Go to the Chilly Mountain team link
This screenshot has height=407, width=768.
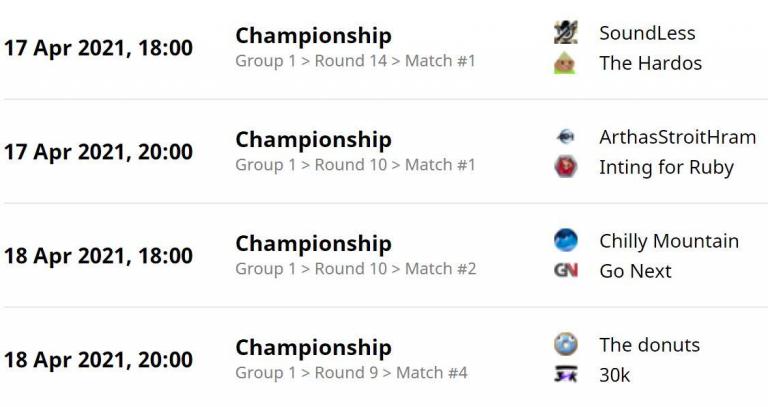(x=669, y=240)
